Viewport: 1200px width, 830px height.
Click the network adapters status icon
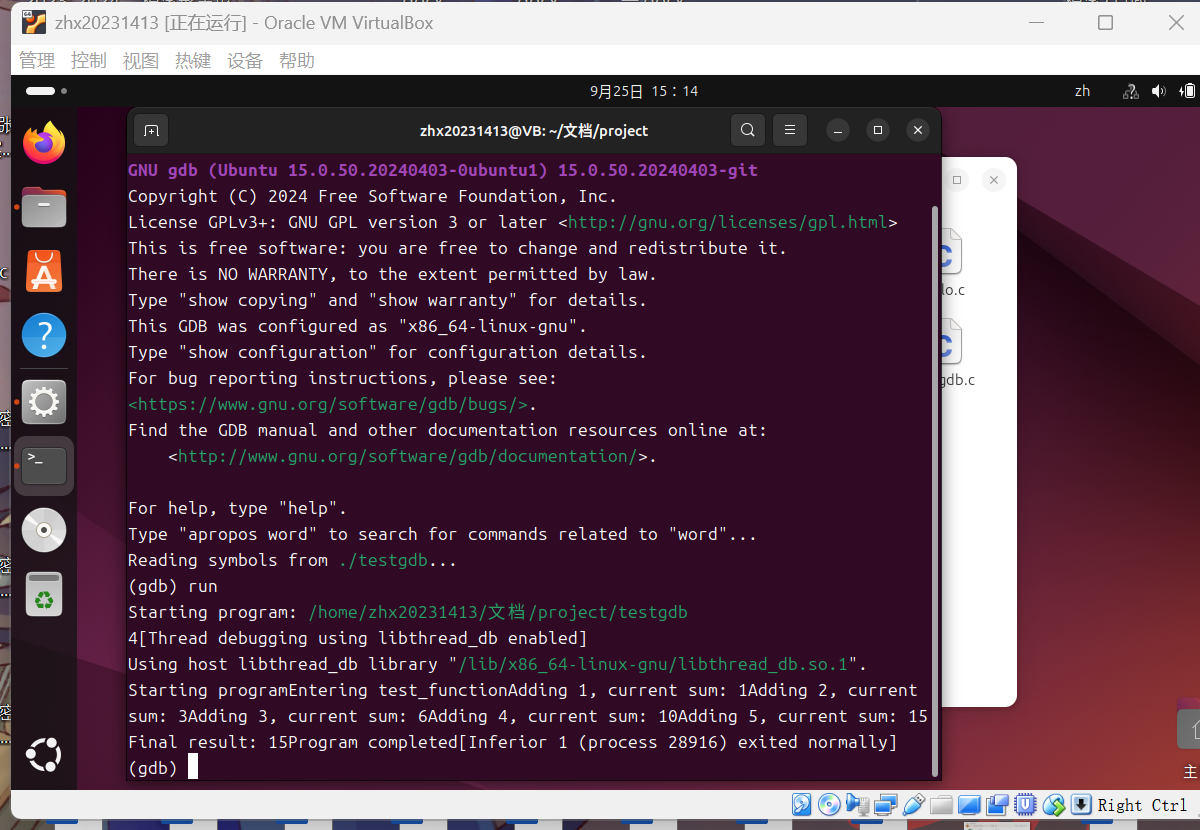click(885, 805)
